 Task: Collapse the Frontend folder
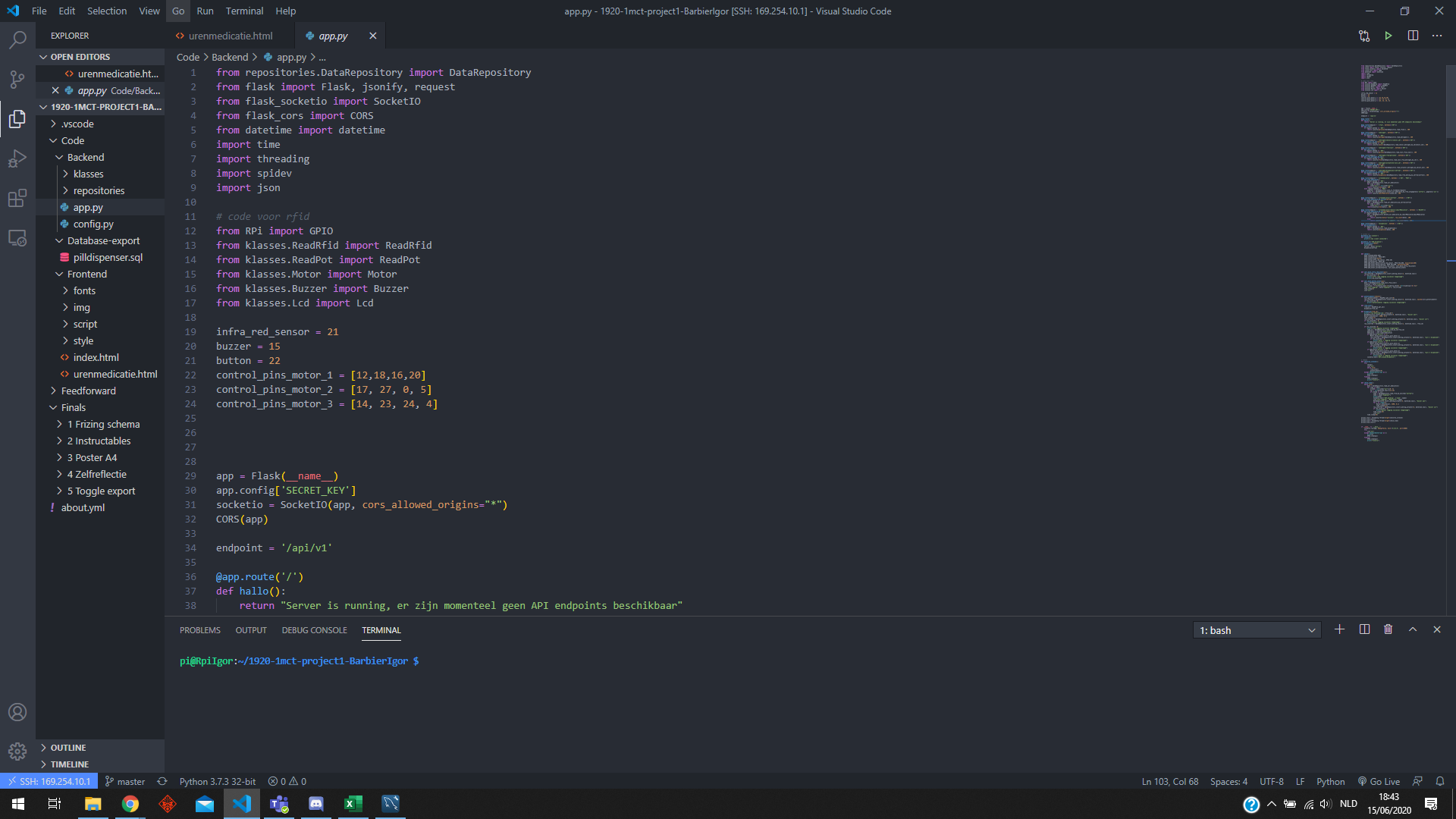click(x=100, y=274)
